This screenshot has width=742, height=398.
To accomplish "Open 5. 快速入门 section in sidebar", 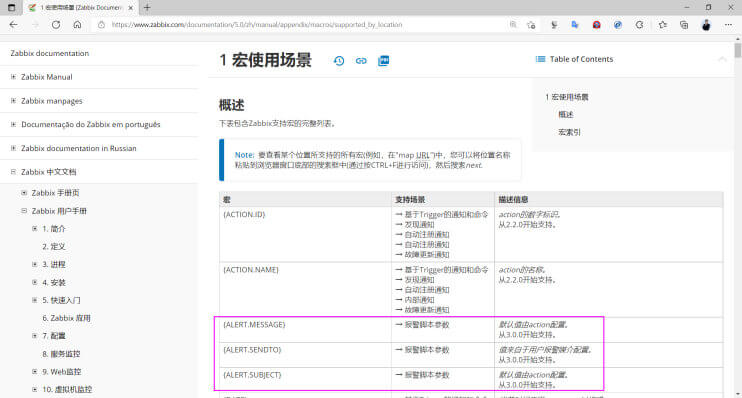I will pyautogui.click(x=61, y=301).
